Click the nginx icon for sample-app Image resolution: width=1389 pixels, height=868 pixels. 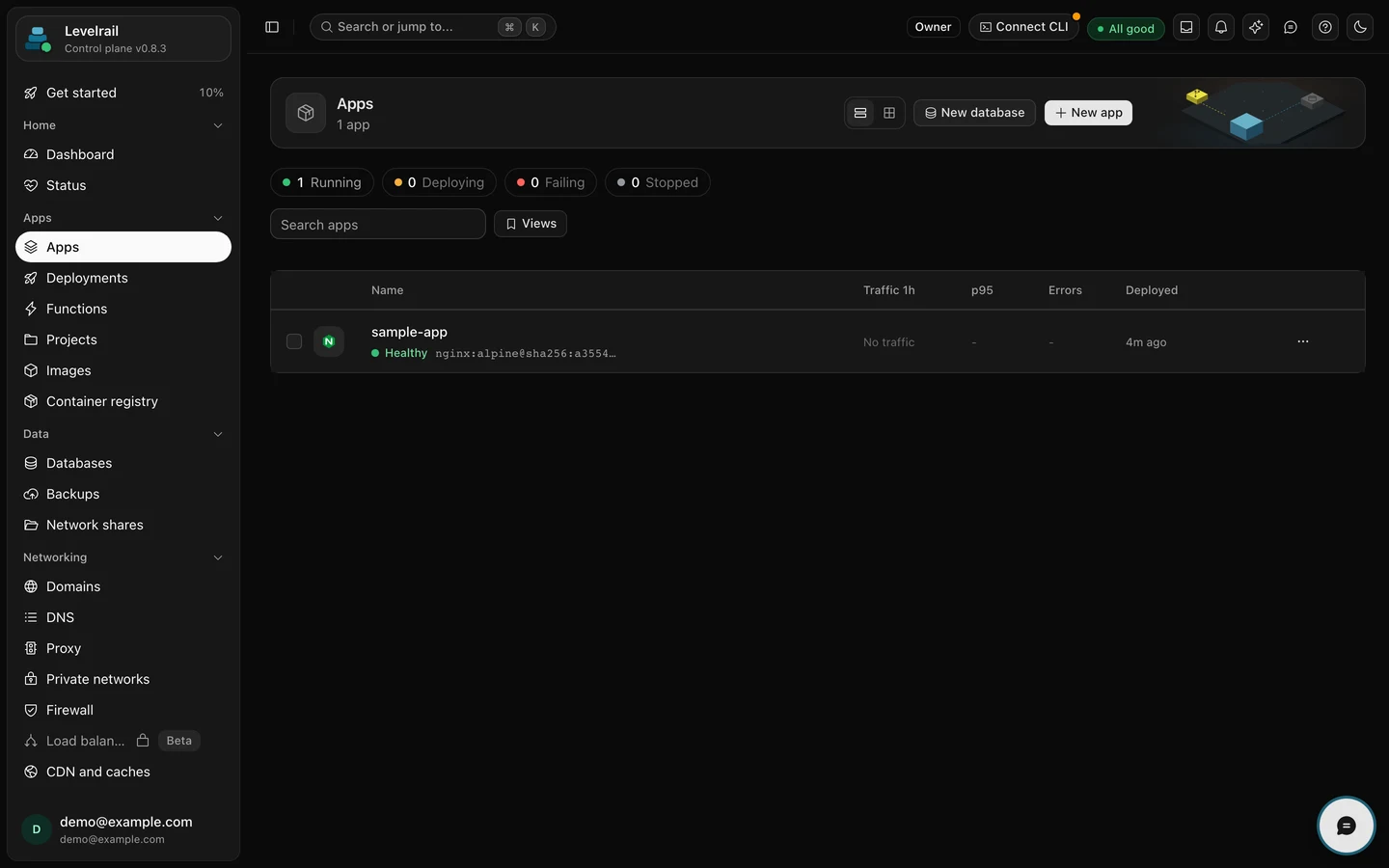click(x=329, y=341)
